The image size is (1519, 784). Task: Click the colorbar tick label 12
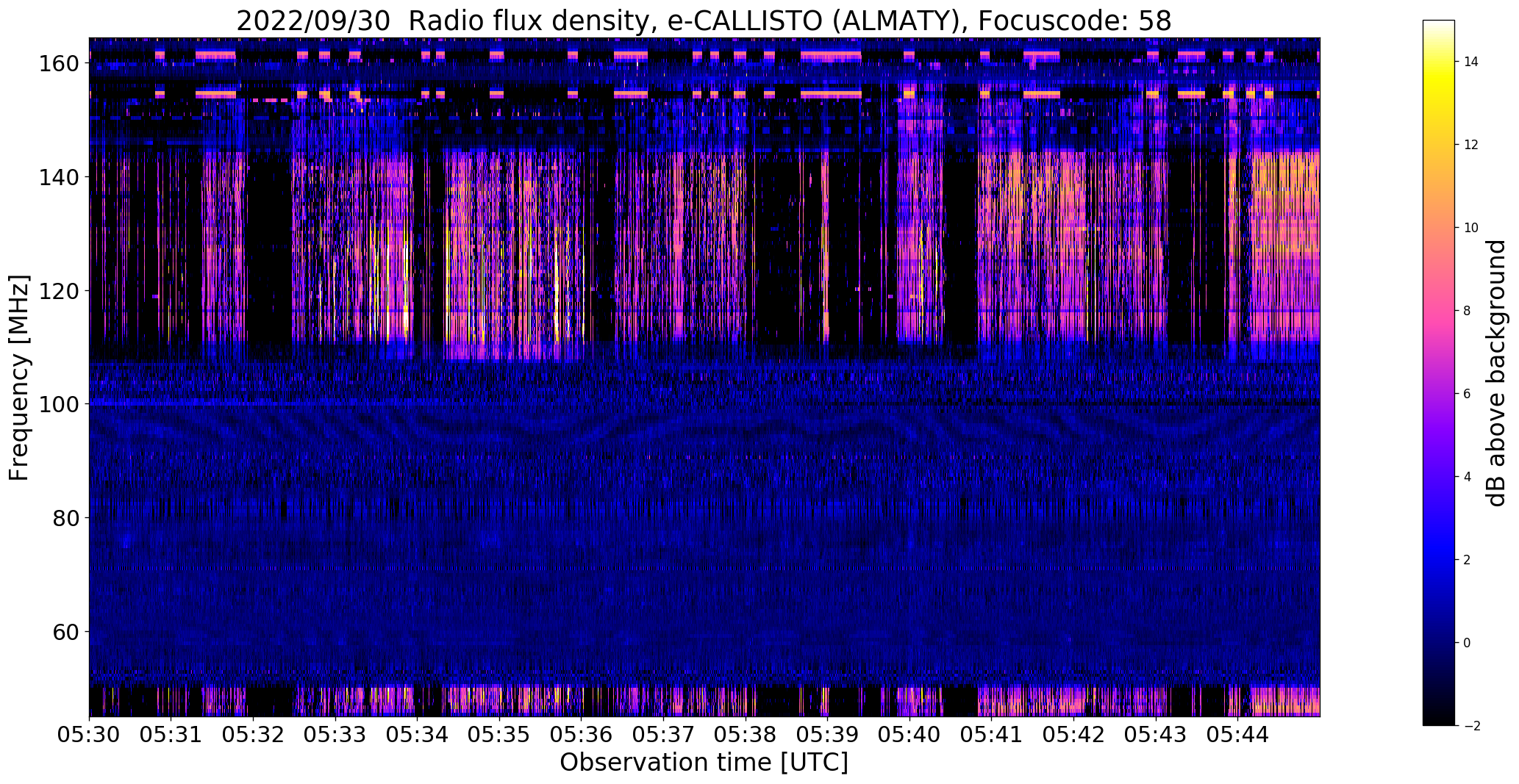[1471, 145]
